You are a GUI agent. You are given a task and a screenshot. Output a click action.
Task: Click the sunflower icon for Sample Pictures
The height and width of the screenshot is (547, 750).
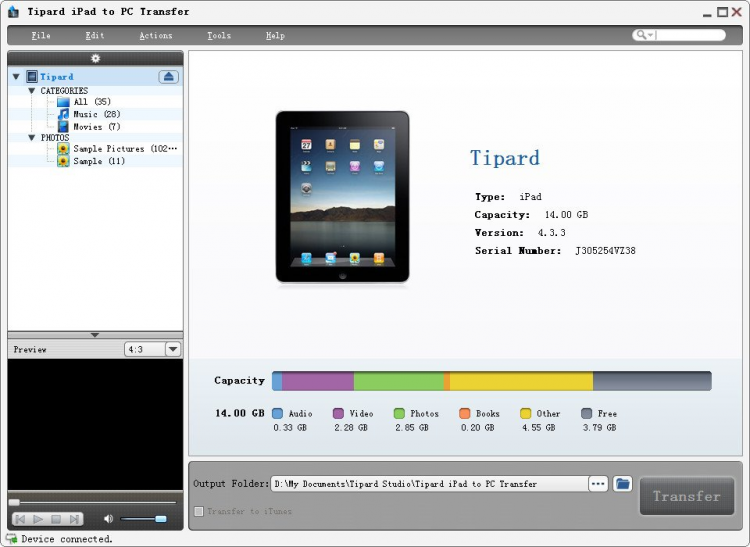[63, 149]
